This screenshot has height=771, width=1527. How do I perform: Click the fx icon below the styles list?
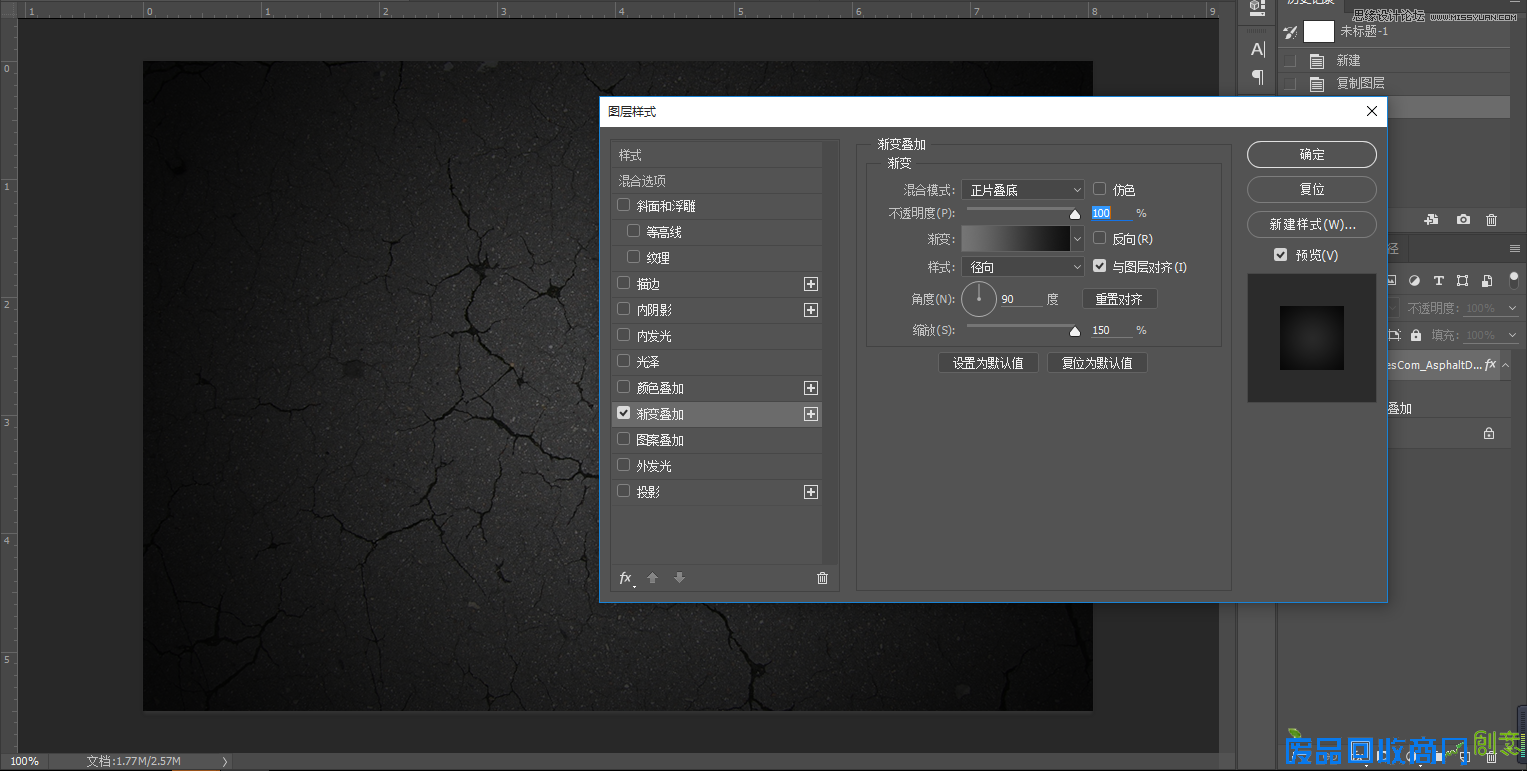coord(625,577)
